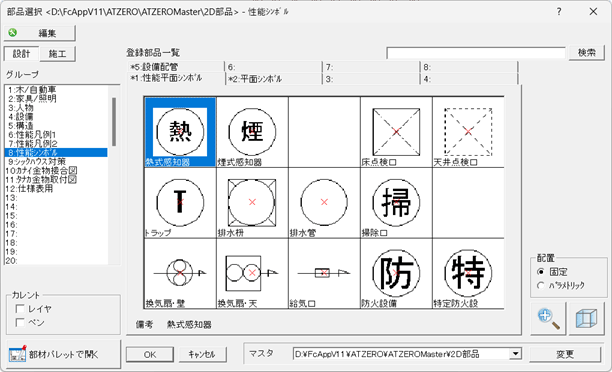Open the *2:平面シンボル tab
Image resolution: width=612 pixels, height=372 pixels.
coord(274,79)
